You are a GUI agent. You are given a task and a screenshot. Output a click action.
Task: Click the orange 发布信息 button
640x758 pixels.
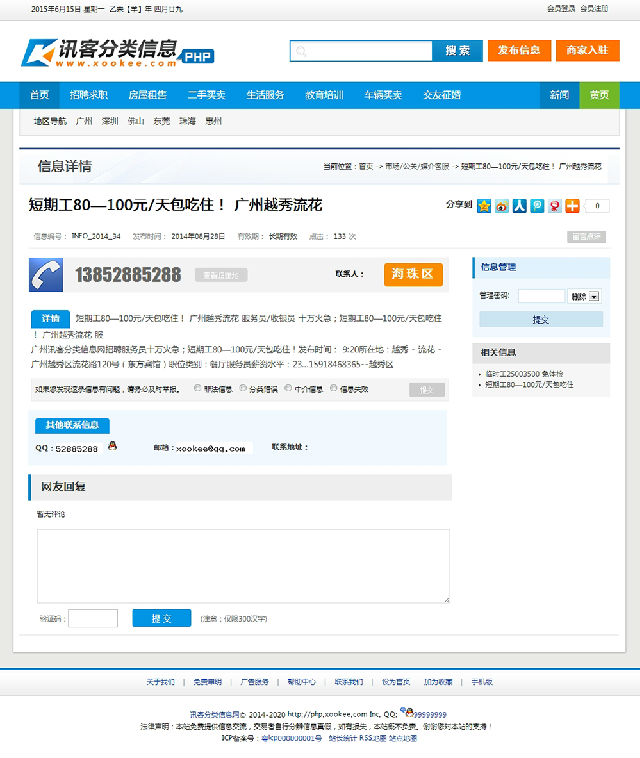tap(519, 50)
